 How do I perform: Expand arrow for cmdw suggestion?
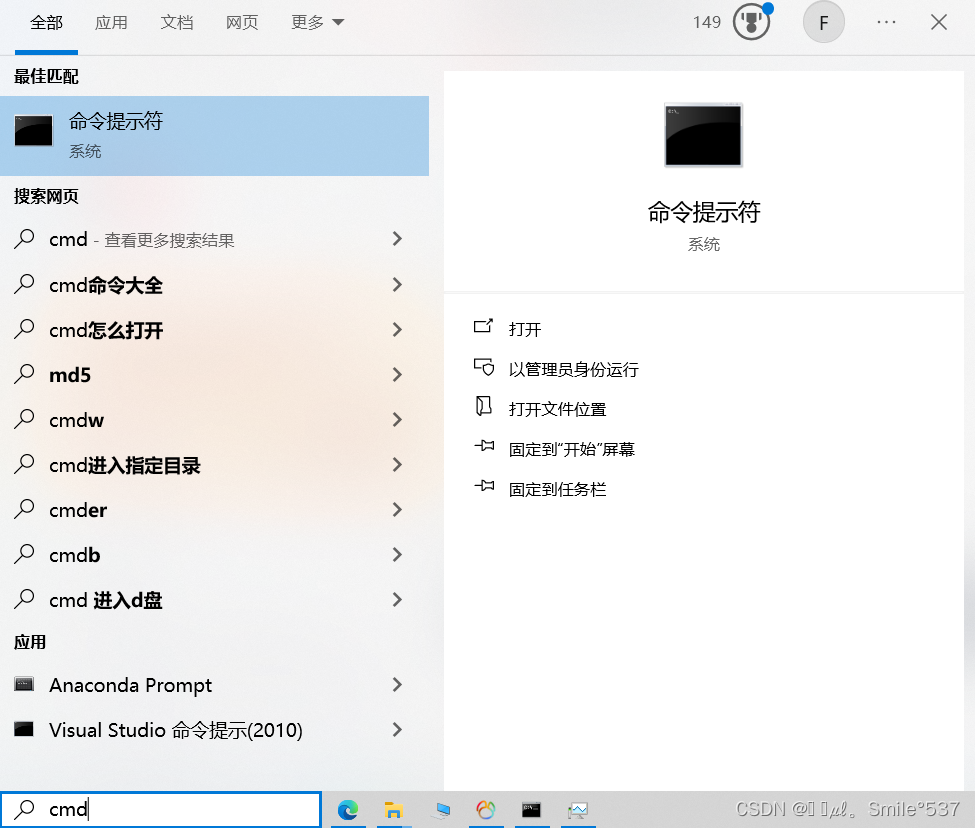(397, 420)
